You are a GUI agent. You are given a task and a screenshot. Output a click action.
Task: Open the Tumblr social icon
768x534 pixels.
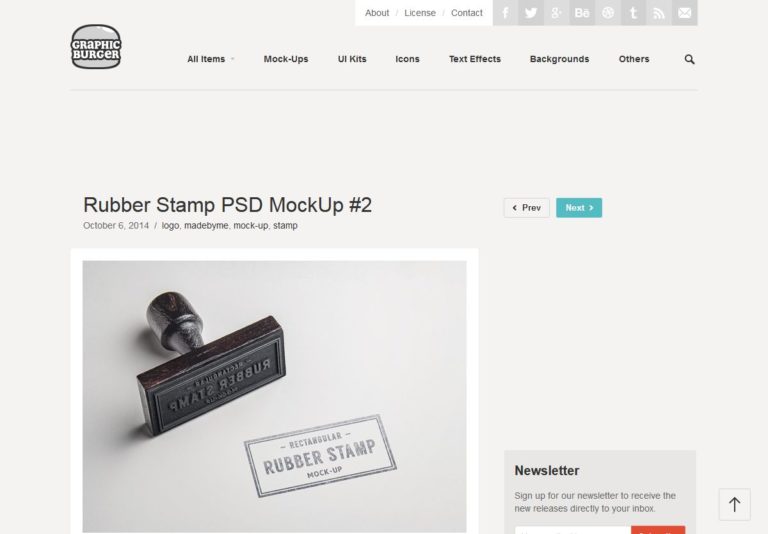click(x=633, y=13)
